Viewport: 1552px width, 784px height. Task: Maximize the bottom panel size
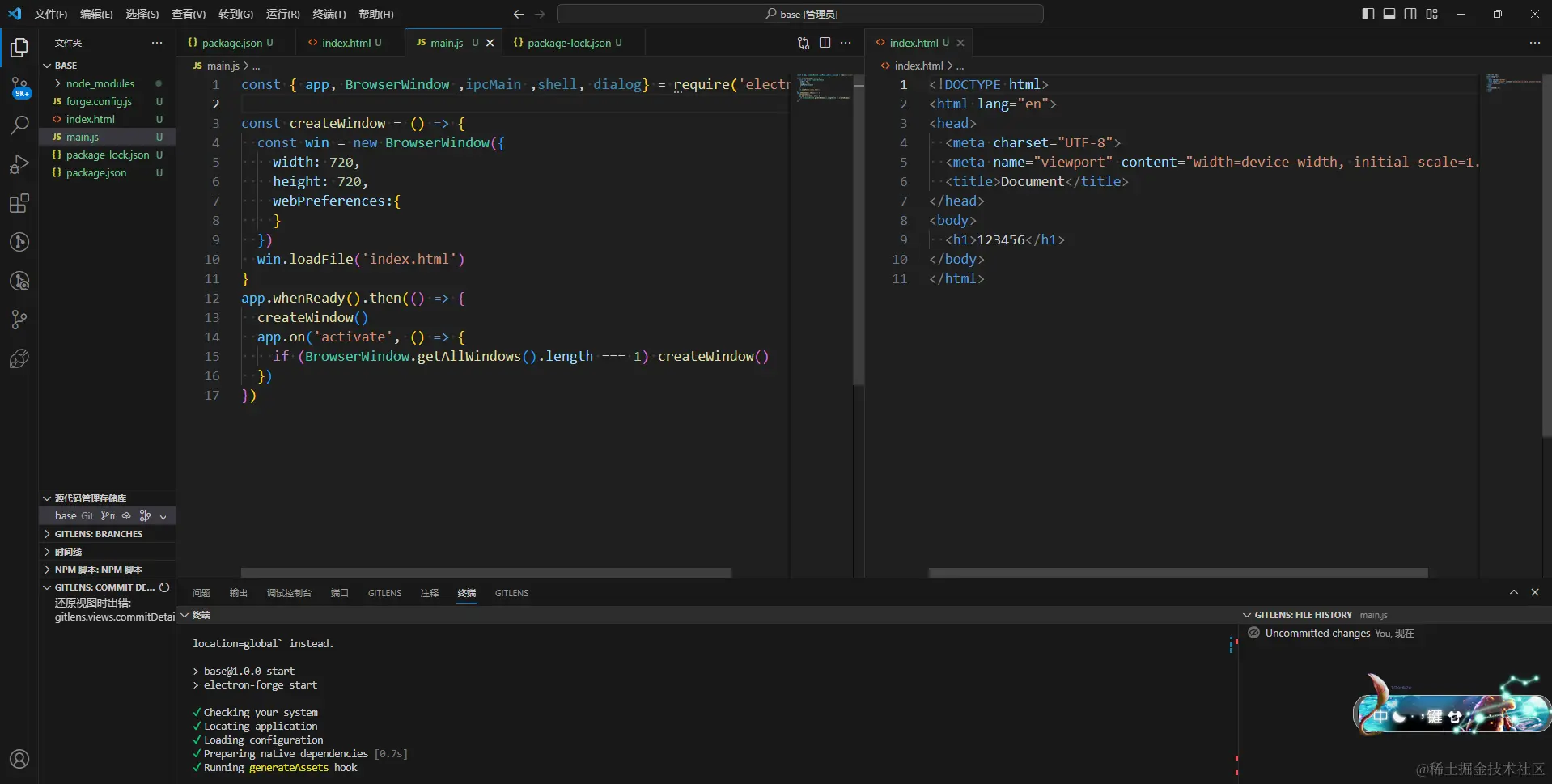point(1514,592)
